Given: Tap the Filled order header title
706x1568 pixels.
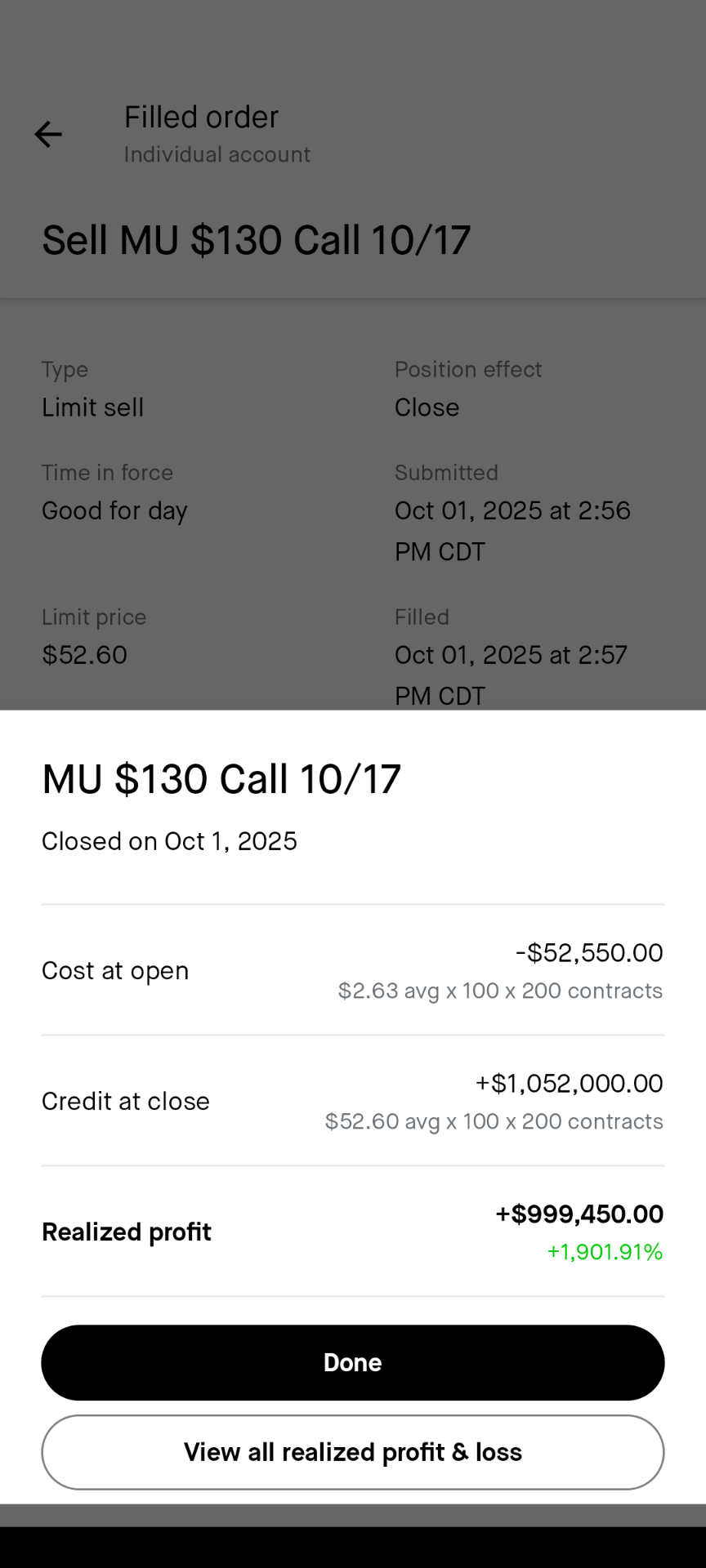Looking at the screenshot, I should pos(201,118).
